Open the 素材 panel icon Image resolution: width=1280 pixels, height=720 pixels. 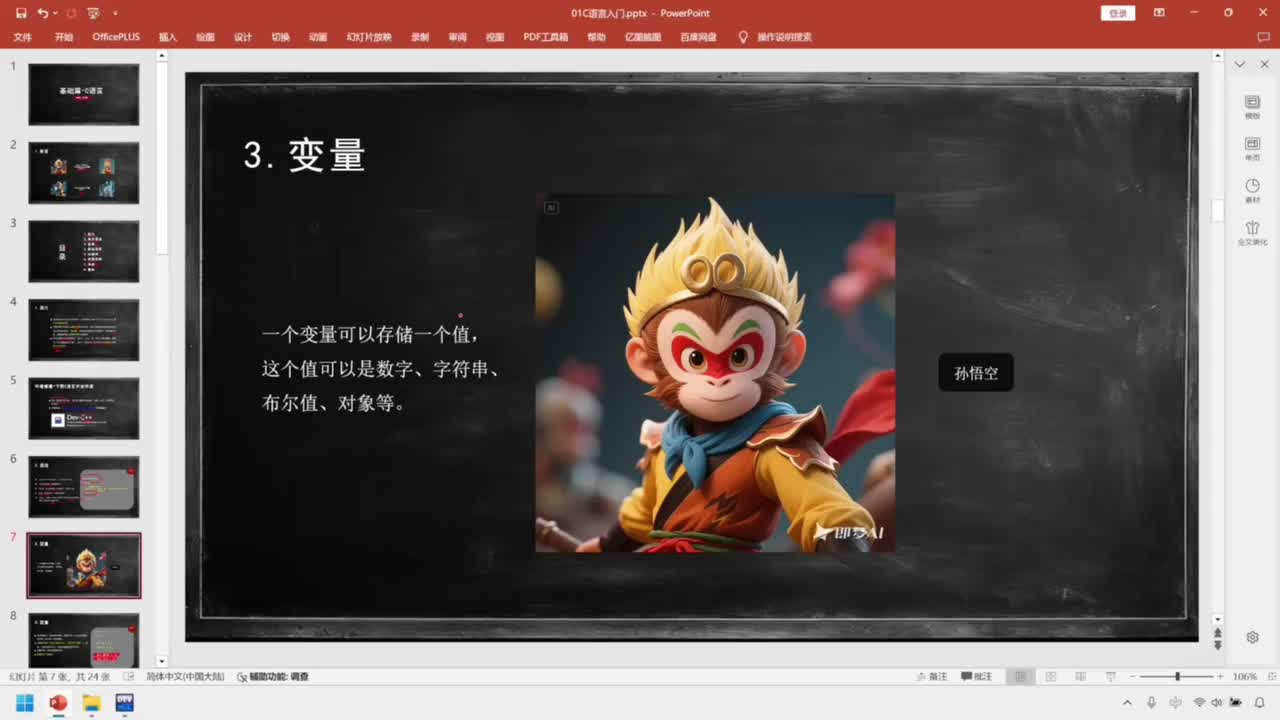[1252, 191]
